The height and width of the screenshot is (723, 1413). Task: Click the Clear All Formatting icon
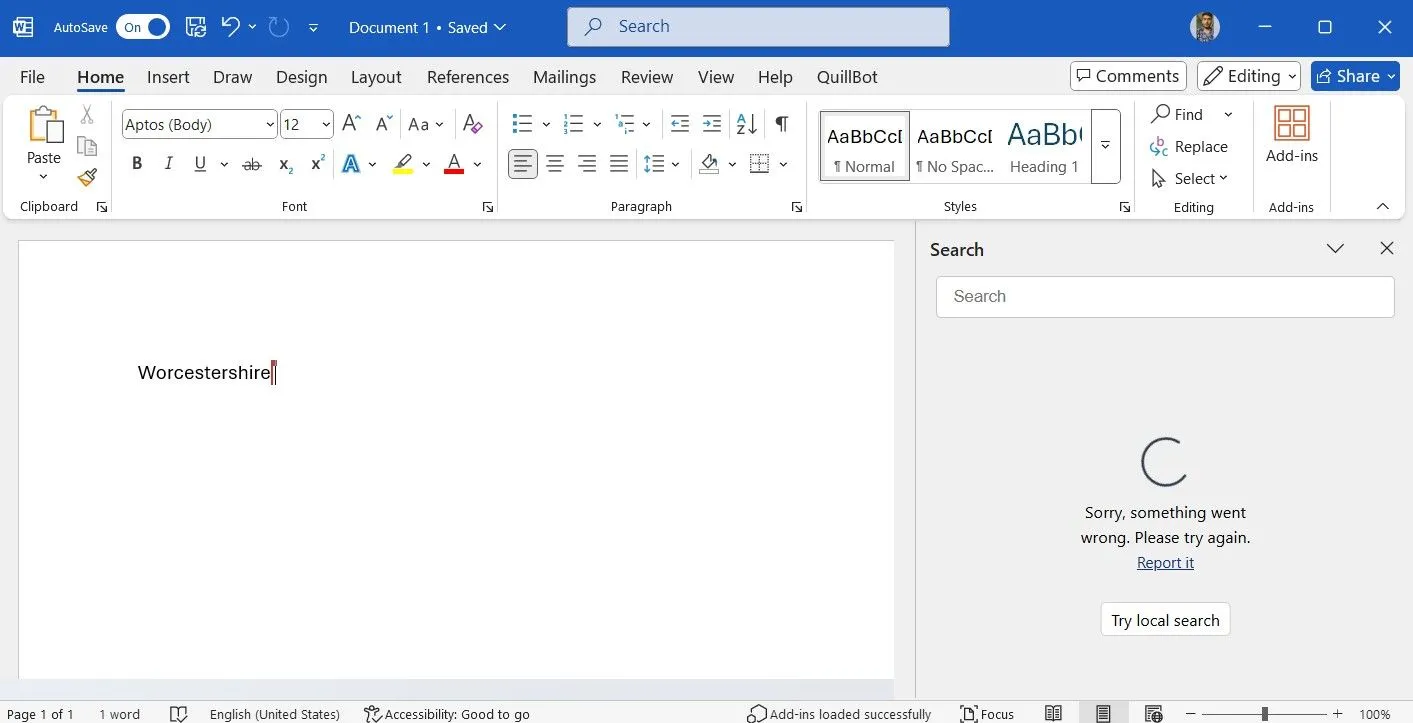coord(473,124)
